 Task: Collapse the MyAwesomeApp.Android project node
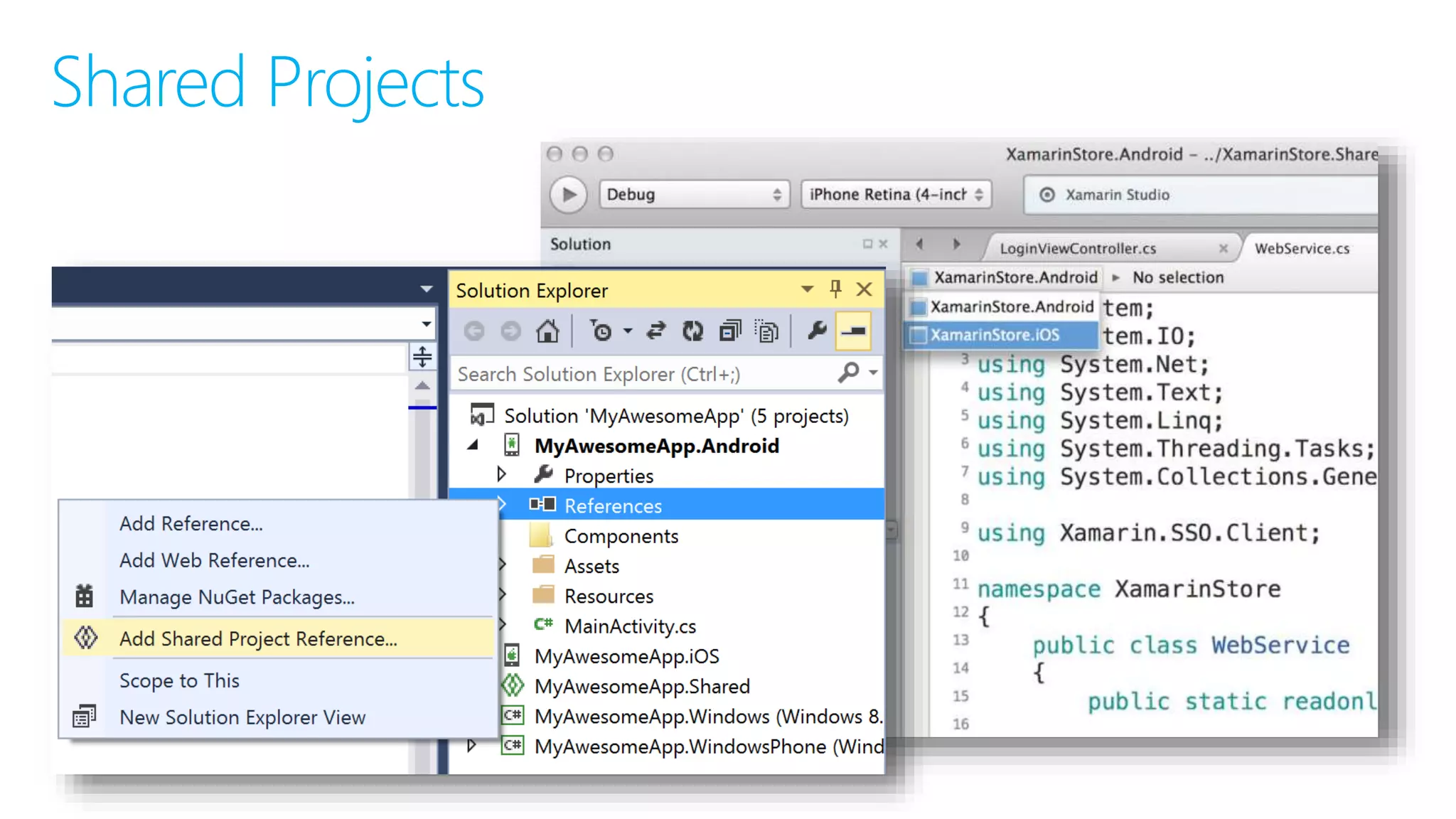tap(473, 446)
